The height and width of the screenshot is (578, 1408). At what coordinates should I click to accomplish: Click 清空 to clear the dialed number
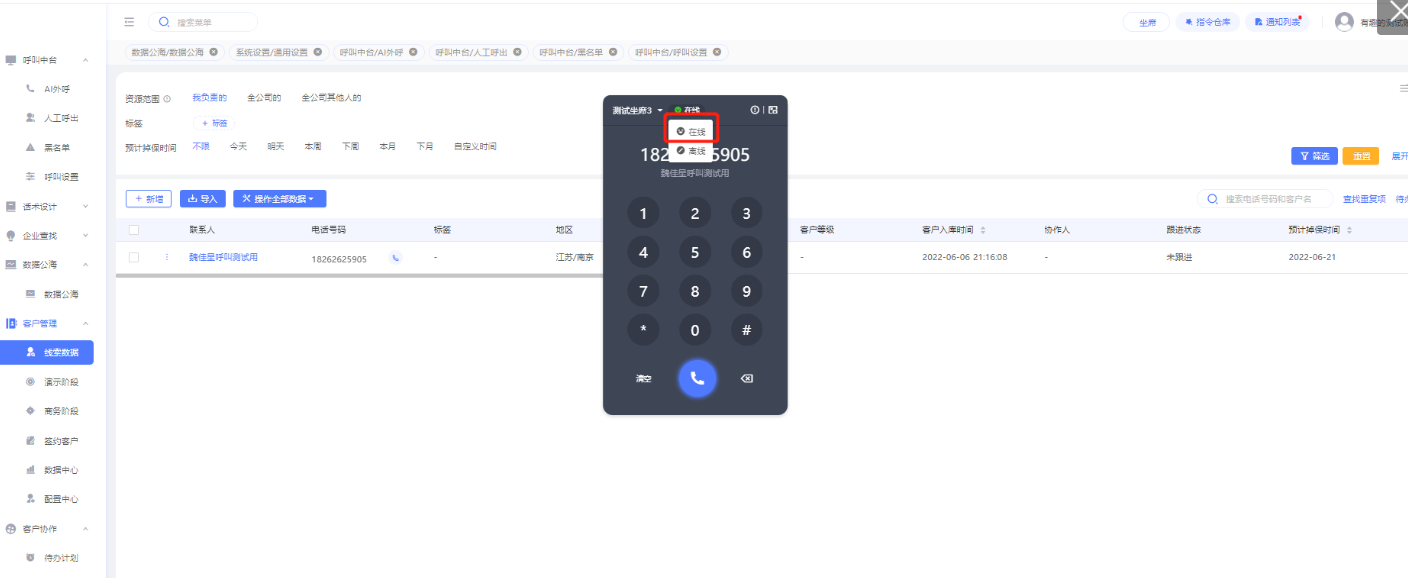tap(644, 379)
